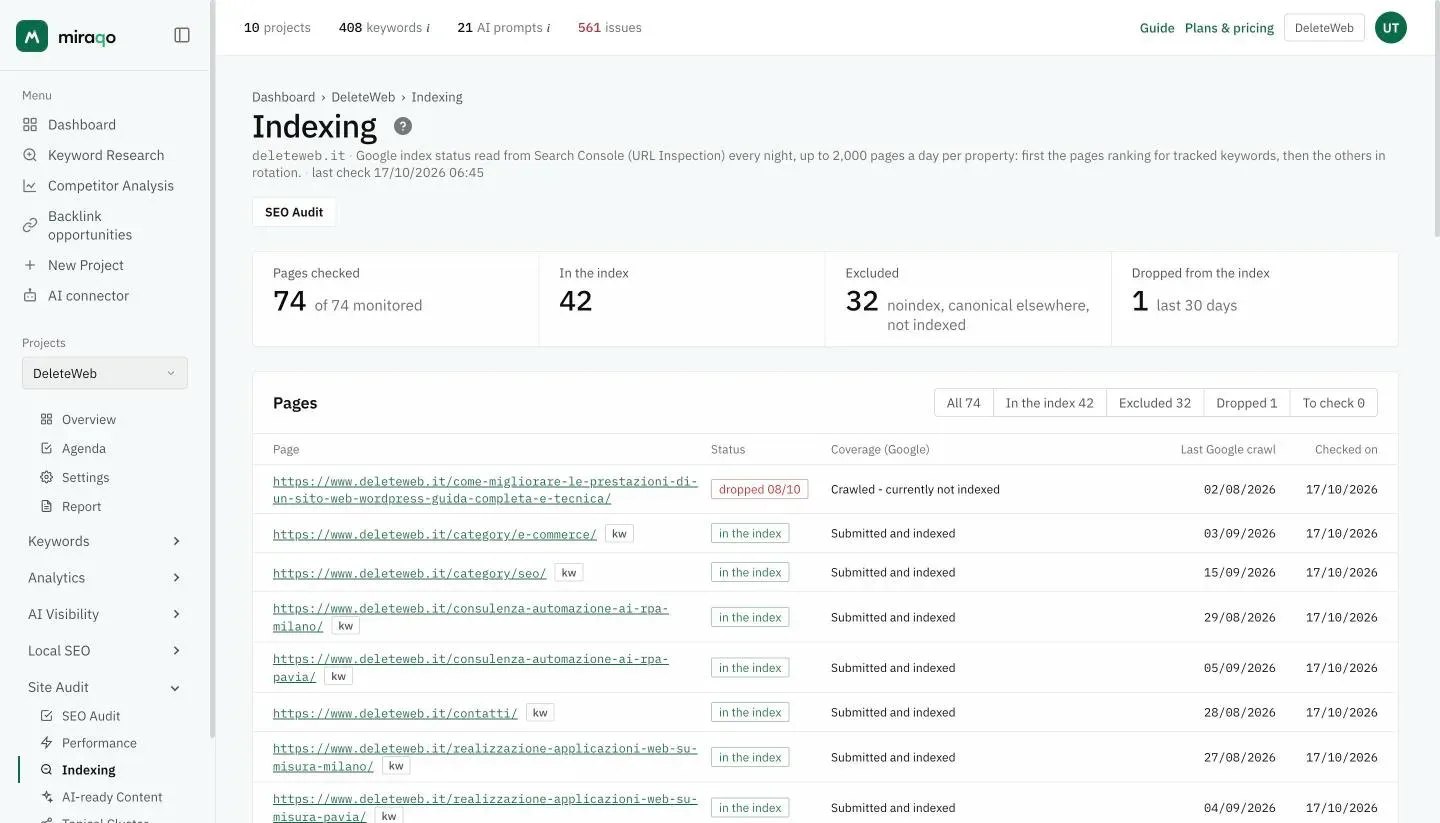Click the crawl date 15/09/2026
The image size is (1440, 823).
point(1240,573)
